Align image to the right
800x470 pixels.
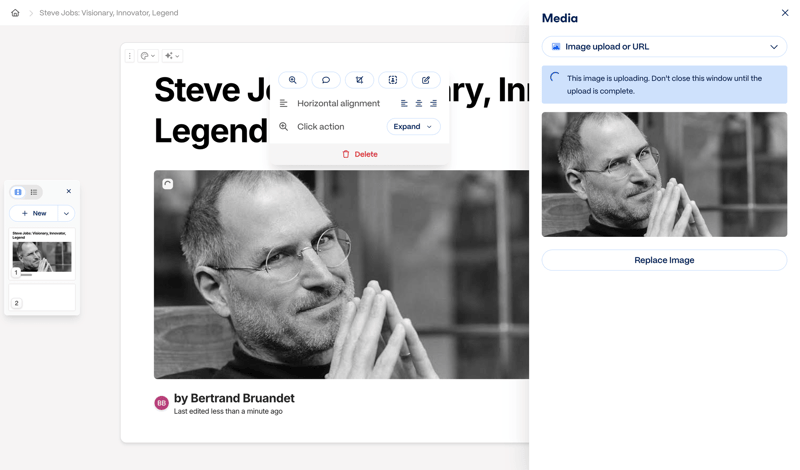click(x=433, y=103)
